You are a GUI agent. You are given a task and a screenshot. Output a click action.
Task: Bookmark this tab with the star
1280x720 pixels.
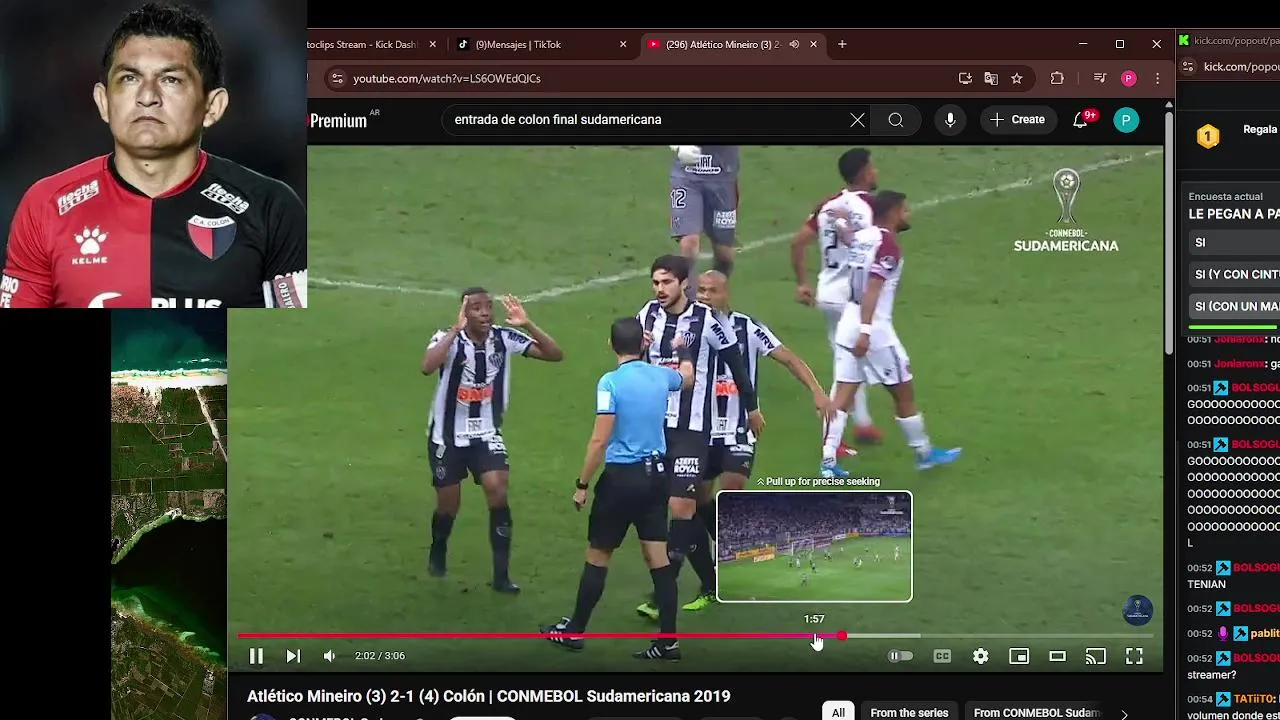(1017, 78)
